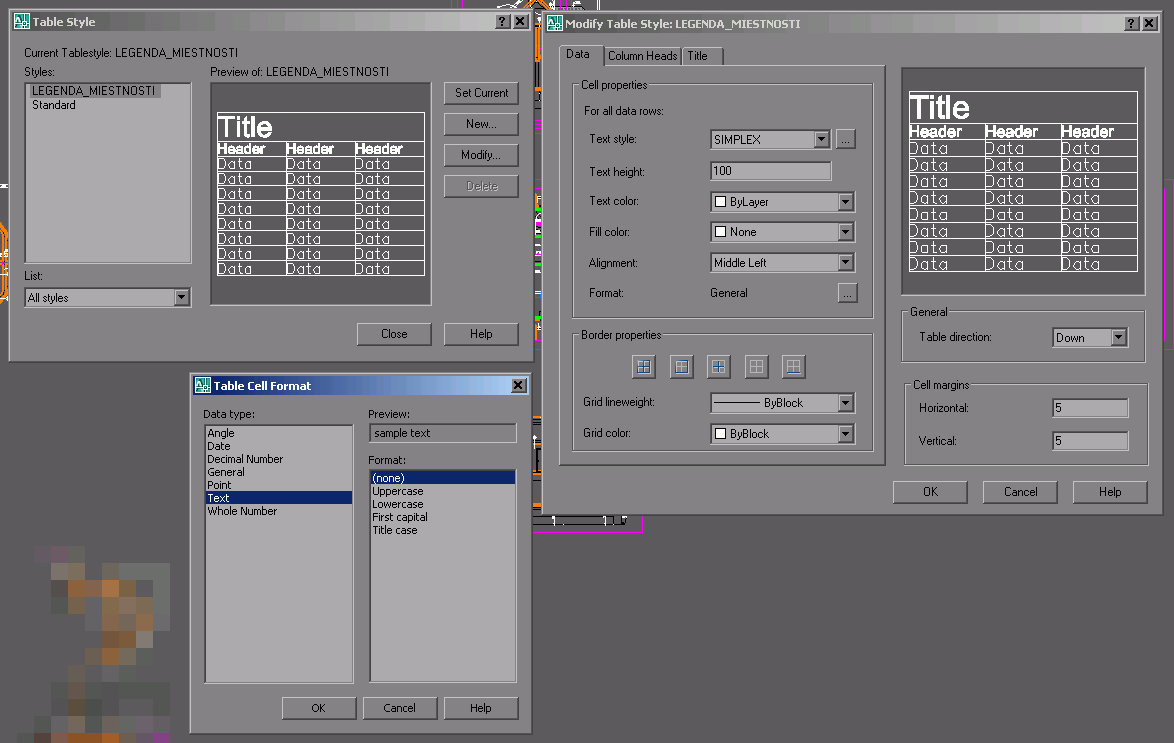The image size is (1174, 743).
Task: Click the No Borders button
Action: tap(756, 367)
